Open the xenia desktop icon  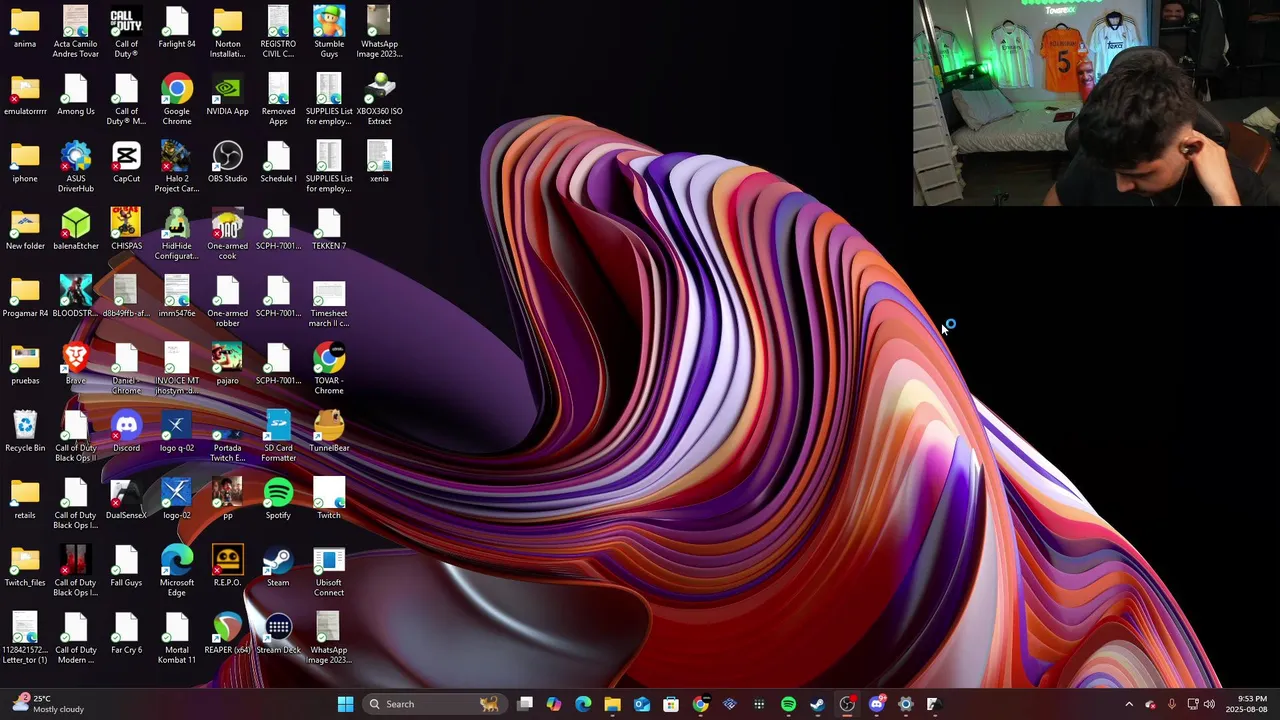[x=379, y=162]
